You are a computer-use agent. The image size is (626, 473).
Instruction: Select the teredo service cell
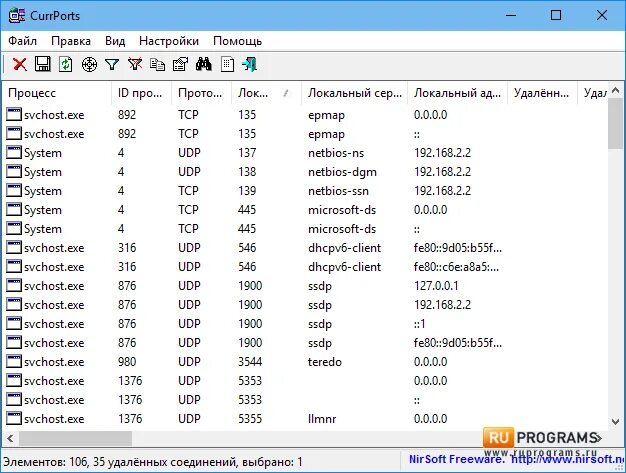coord(325,362)
